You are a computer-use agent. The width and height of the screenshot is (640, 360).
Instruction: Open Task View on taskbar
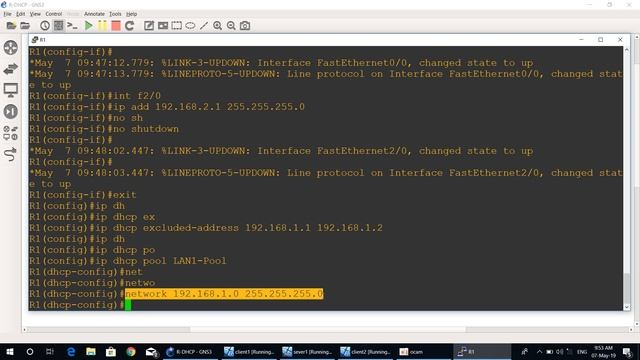point(50,351)
